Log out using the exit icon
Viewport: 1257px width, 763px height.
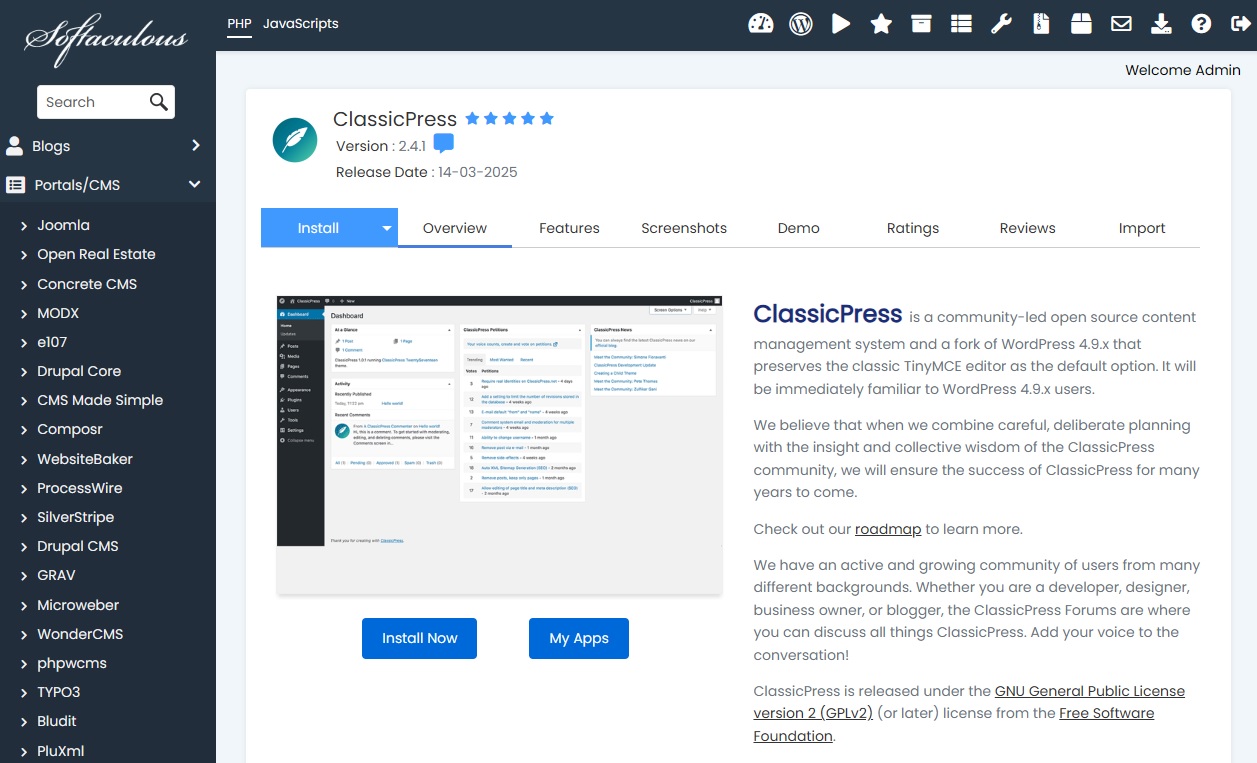1240,23
